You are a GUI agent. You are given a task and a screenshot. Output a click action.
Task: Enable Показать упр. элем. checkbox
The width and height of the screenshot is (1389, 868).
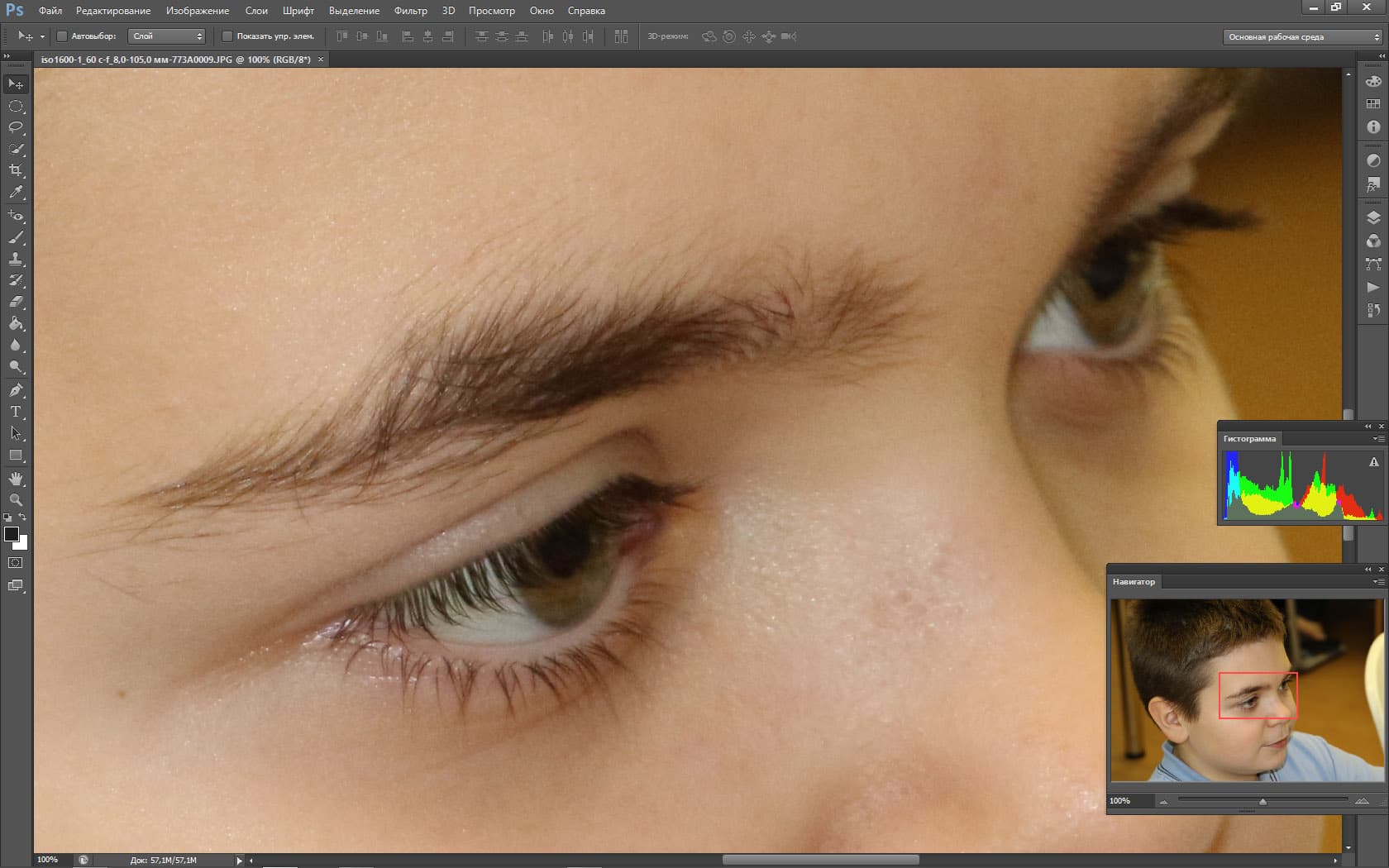(x=227, y=36)
